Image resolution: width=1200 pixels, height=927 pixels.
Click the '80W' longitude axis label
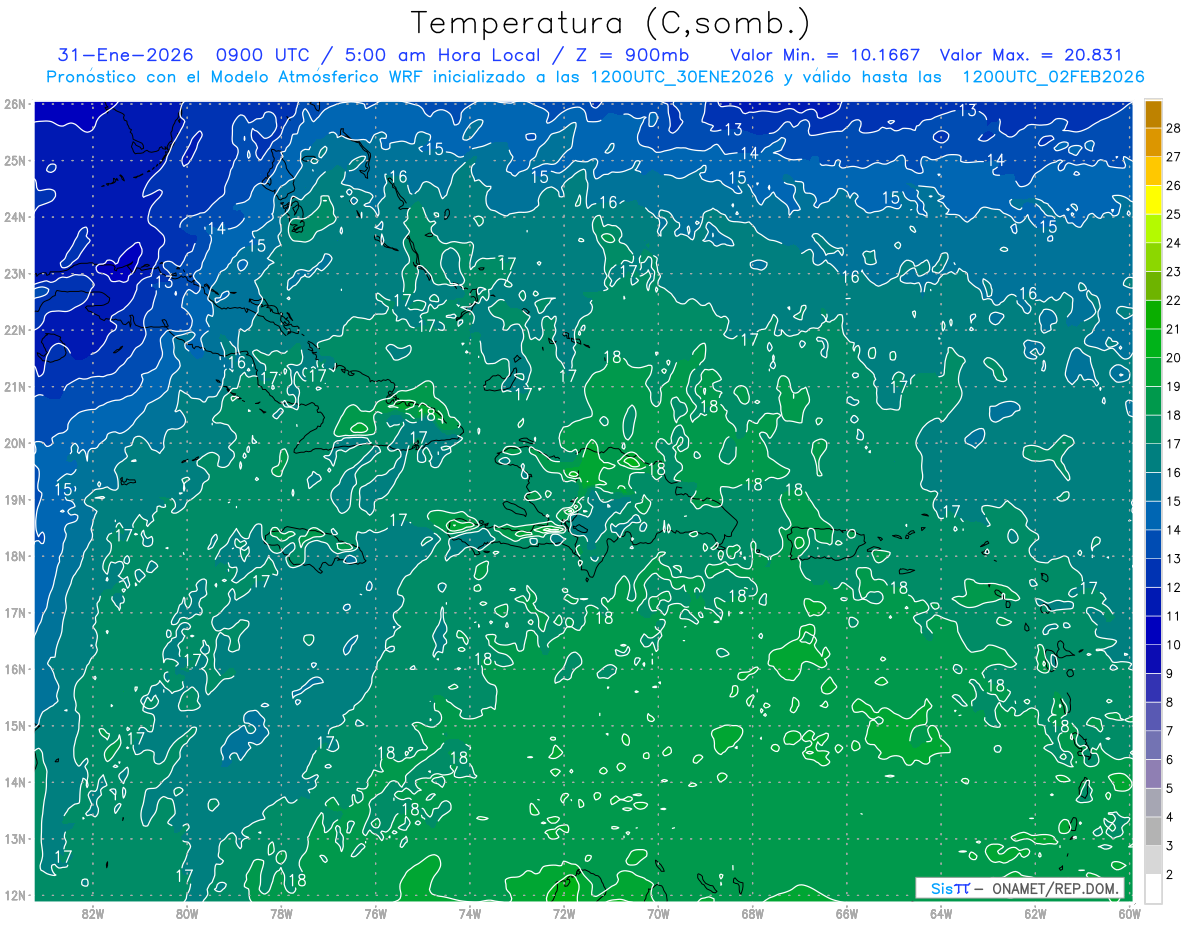[187, 913]
